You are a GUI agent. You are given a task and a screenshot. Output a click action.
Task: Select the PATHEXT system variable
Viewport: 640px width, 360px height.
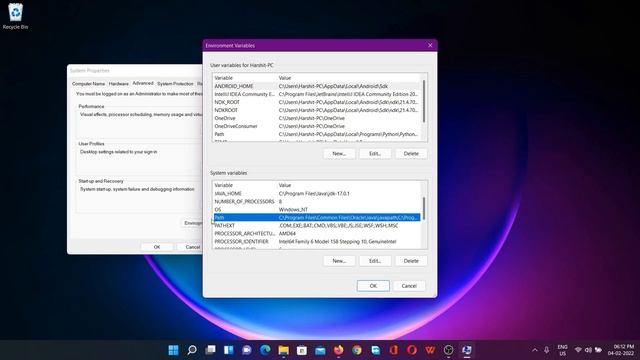pyautogui.click(x=317, y=225)
